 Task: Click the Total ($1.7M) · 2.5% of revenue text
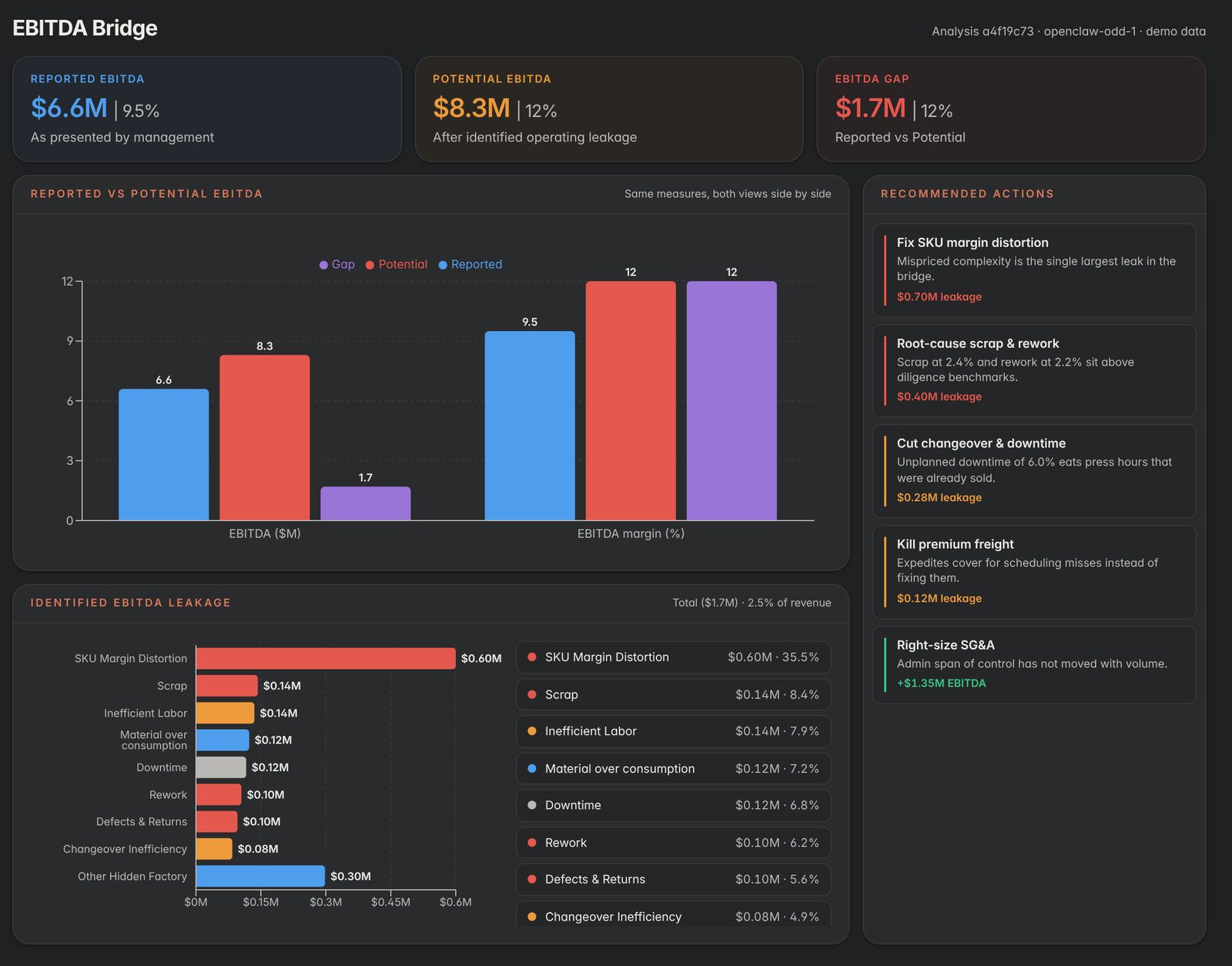coord(752,603)
